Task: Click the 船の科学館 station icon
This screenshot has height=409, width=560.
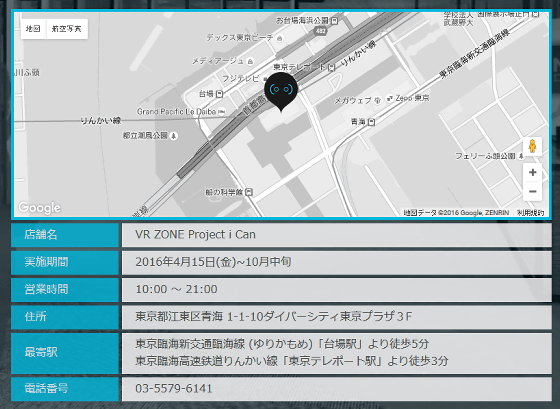Action: [249, 192]
